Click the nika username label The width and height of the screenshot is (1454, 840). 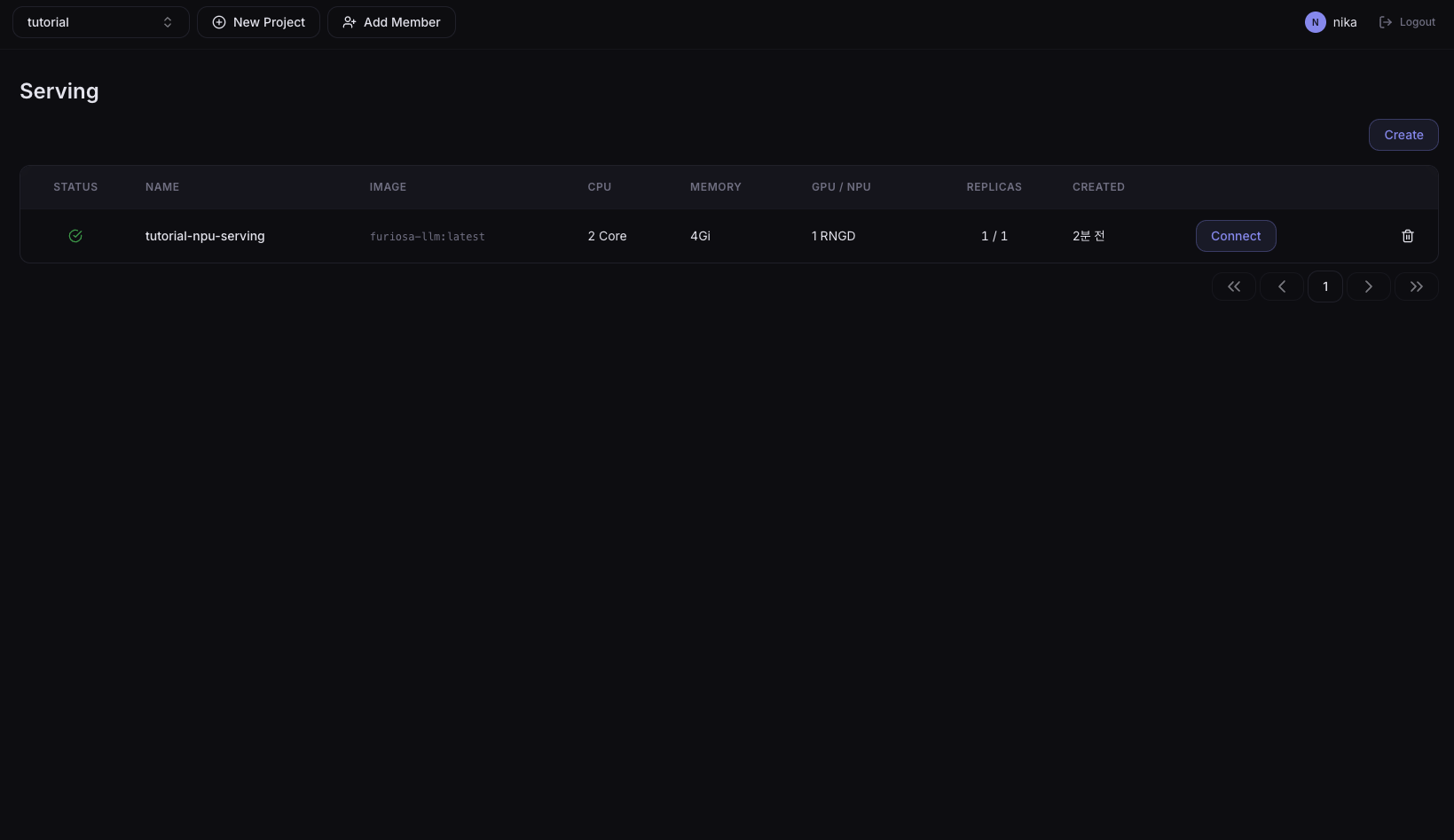(1345, 22)
